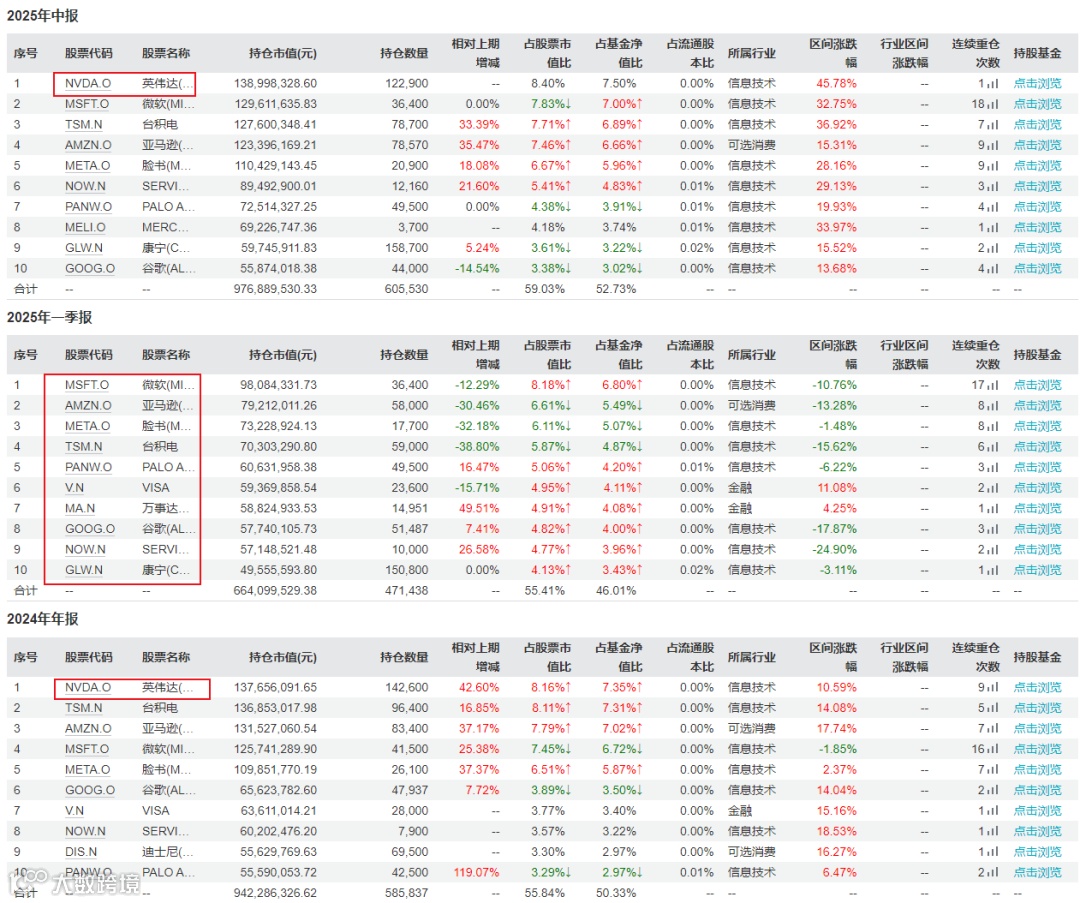
Task: Click the -24.90% price change cell
Action: point(835,550)
